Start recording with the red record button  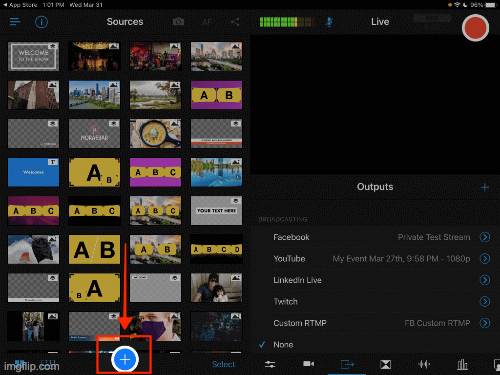[x=475, y=28]
